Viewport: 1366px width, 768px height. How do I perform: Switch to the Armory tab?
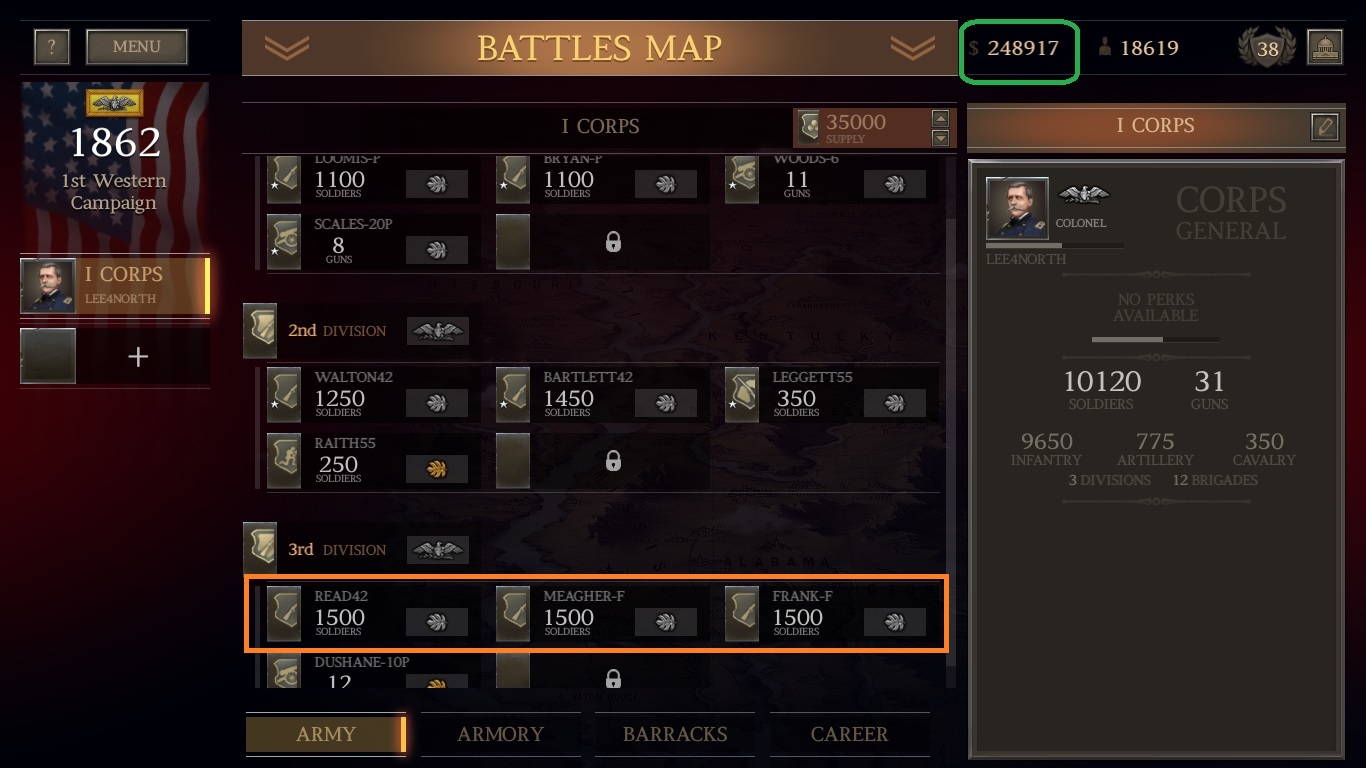coord(500,734)
